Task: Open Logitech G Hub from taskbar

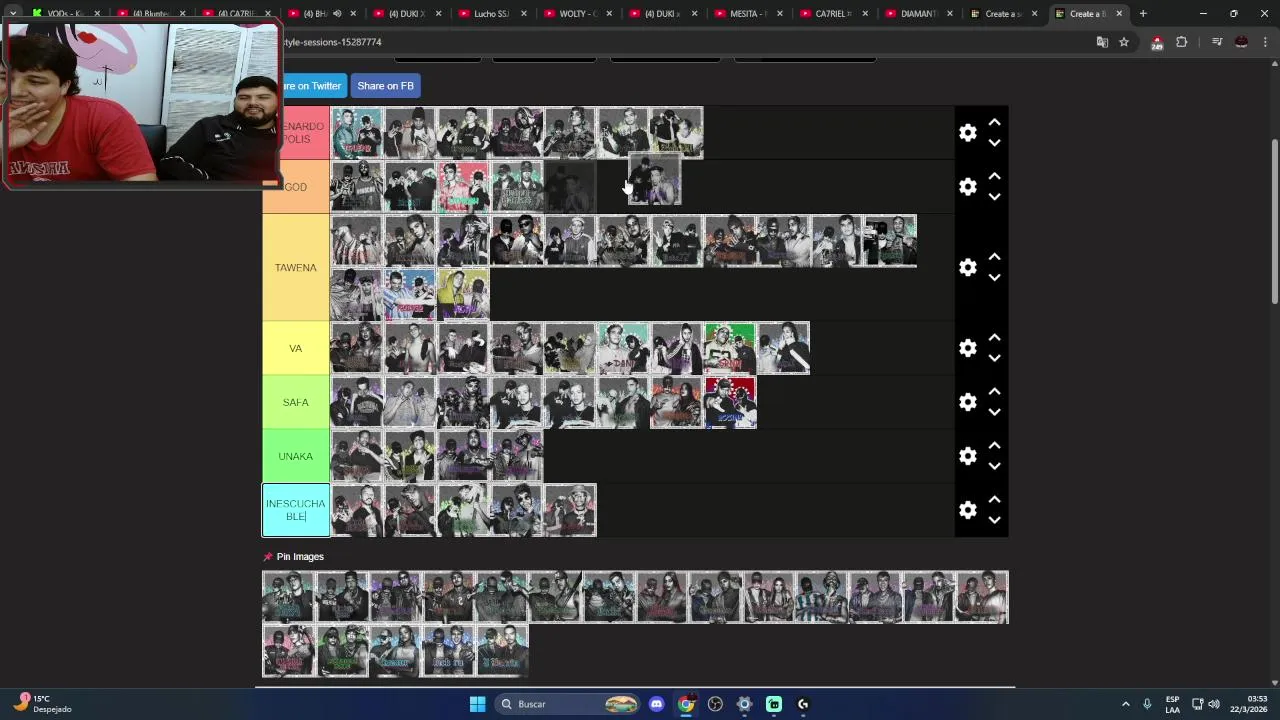Action: pos(803,704)
